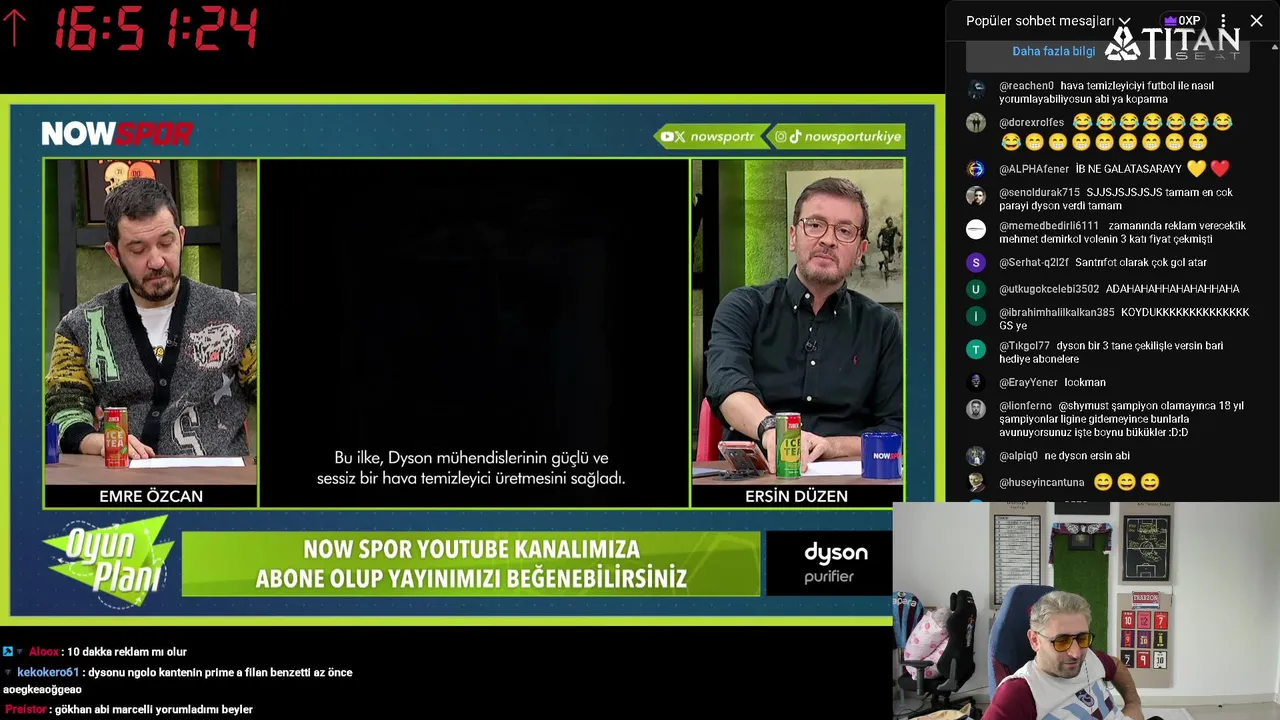Click the username @lionferno
Image resolution: width=1280 pixels, height=720 pixels.
[1025, 406]
